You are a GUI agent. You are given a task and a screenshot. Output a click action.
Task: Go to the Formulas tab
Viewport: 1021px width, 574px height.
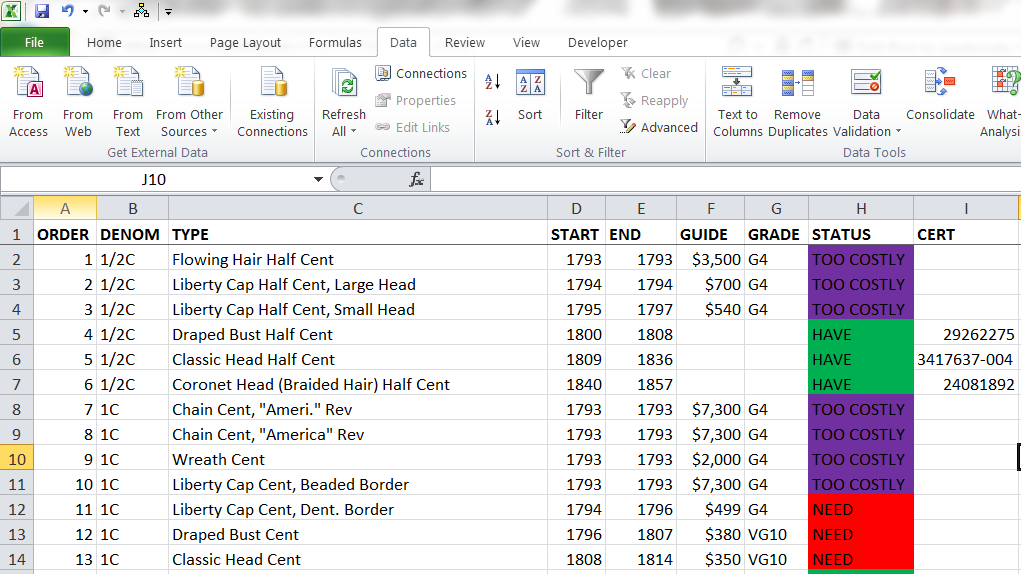(335, 42)
